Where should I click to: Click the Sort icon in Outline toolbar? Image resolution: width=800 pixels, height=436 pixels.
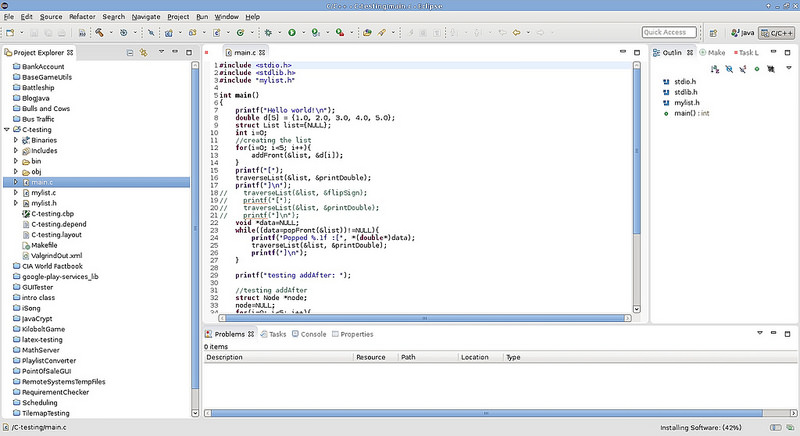(x=714, y=69)
